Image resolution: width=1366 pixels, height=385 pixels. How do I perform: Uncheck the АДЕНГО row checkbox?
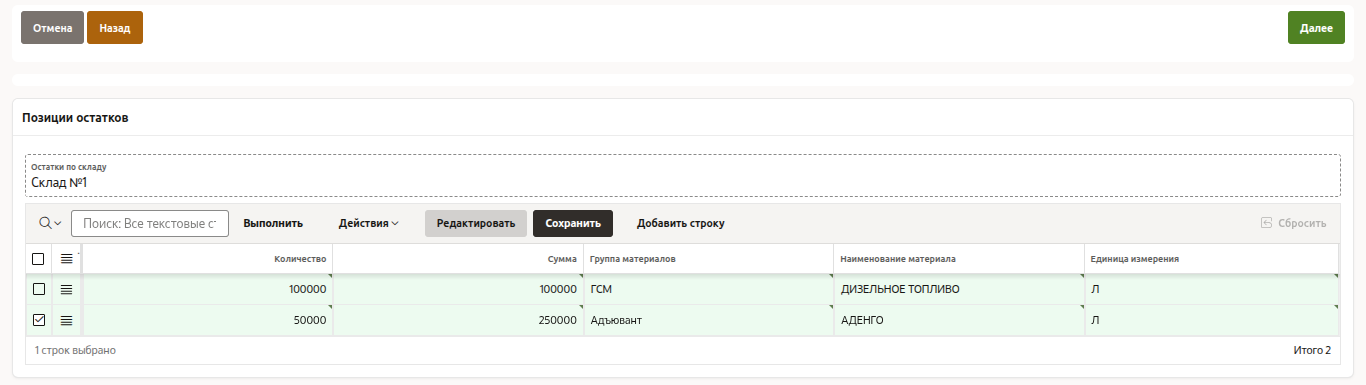pos(39,321)
